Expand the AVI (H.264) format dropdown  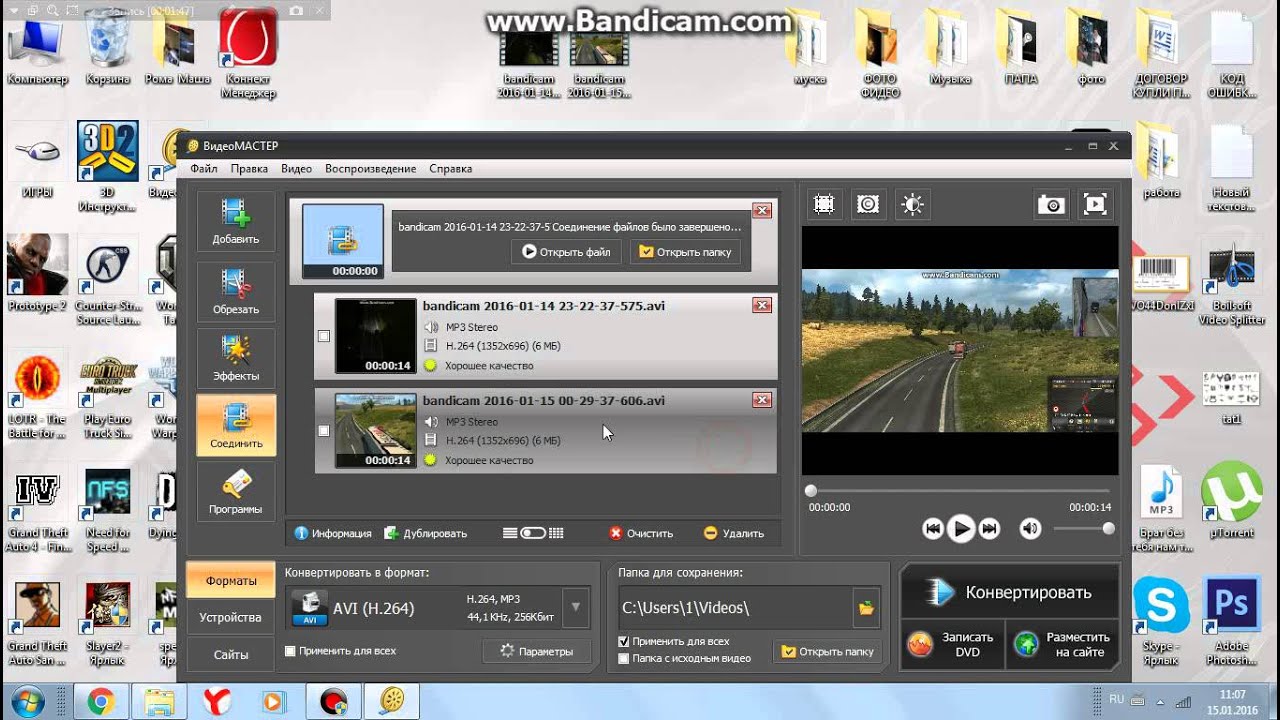(x=575, y=607)
